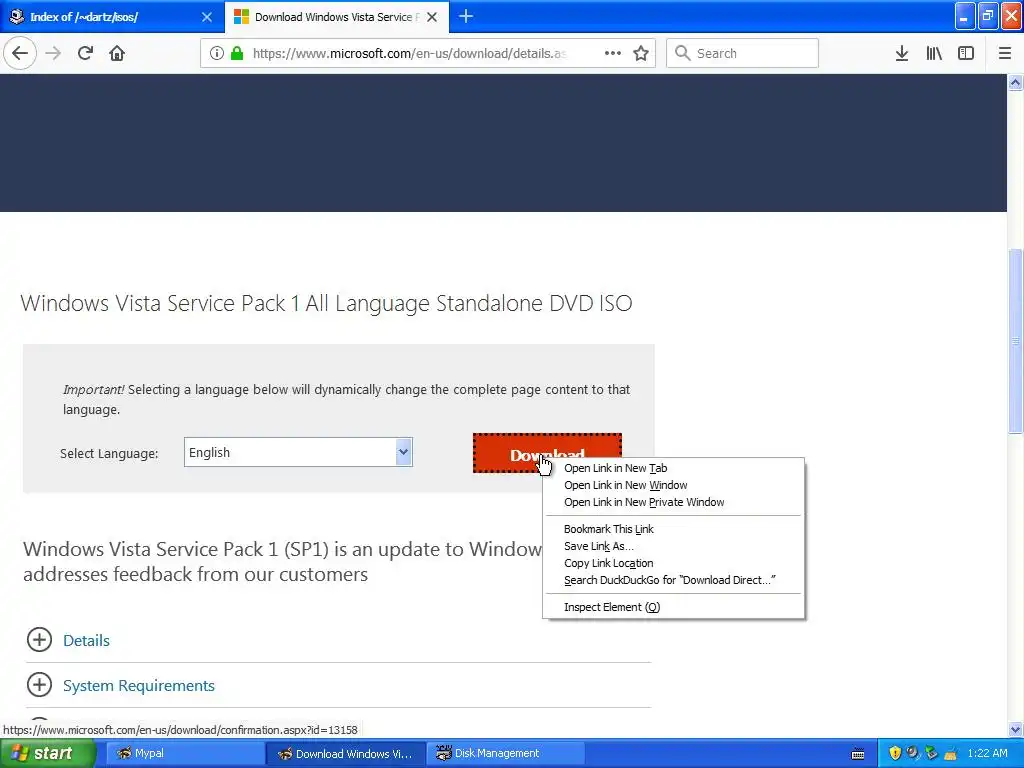The width and height of the screenshot is (1024, 768).
Task: Open the library bookmarks icon
Action: point(934,53)
